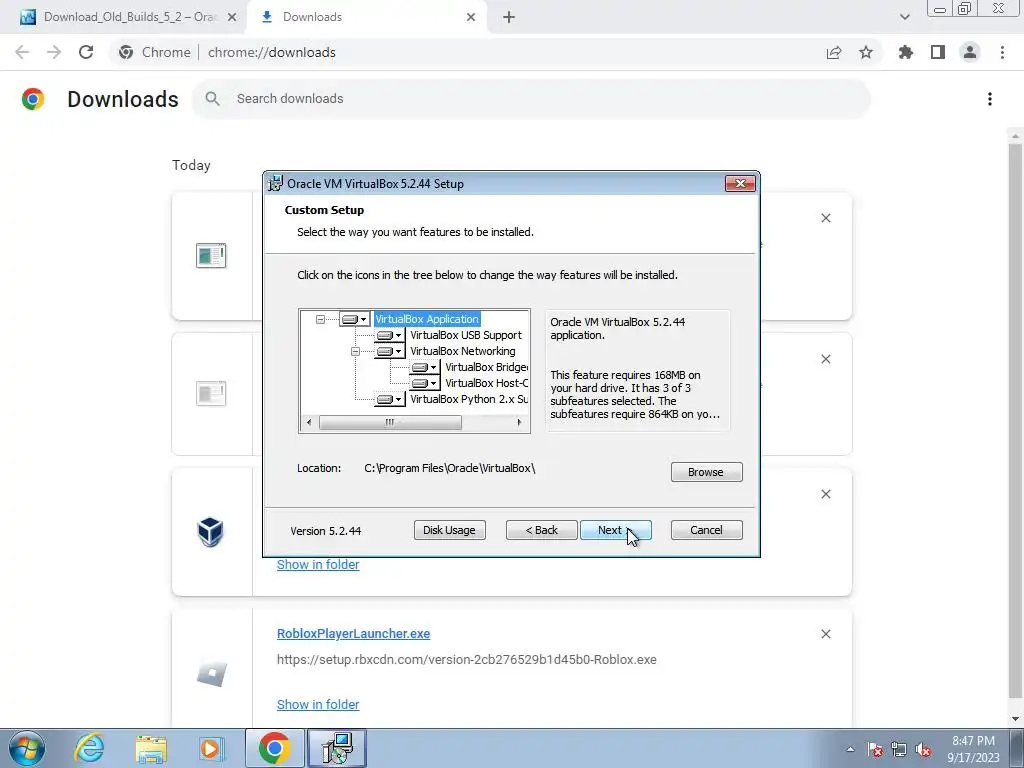The height and width of the screenshot is (768, 1024).
Task: Open the Windows Start menu
Action: click(x=27, y=748)
